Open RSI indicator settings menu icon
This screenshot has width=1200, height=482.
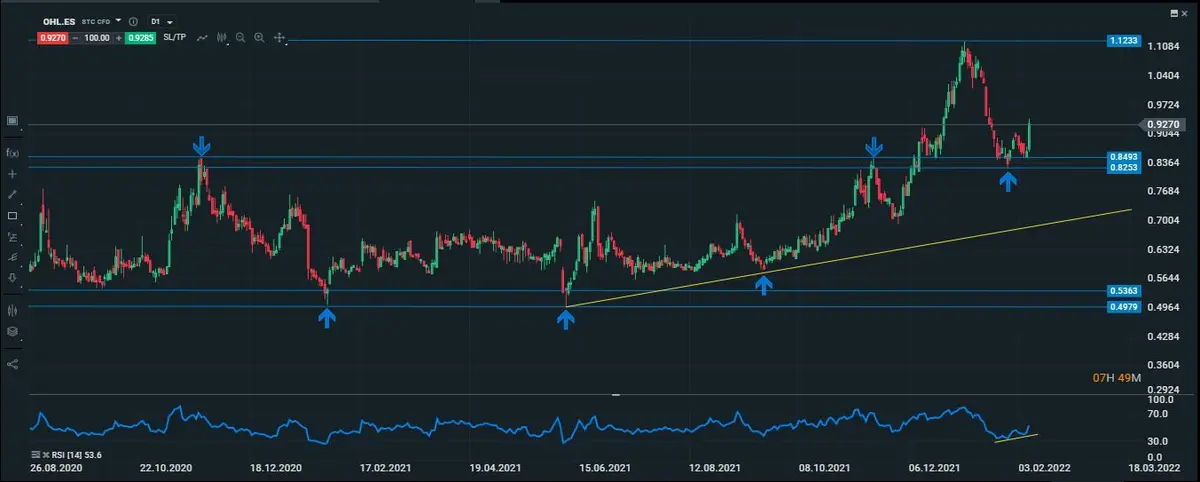[x=36, y=455]
